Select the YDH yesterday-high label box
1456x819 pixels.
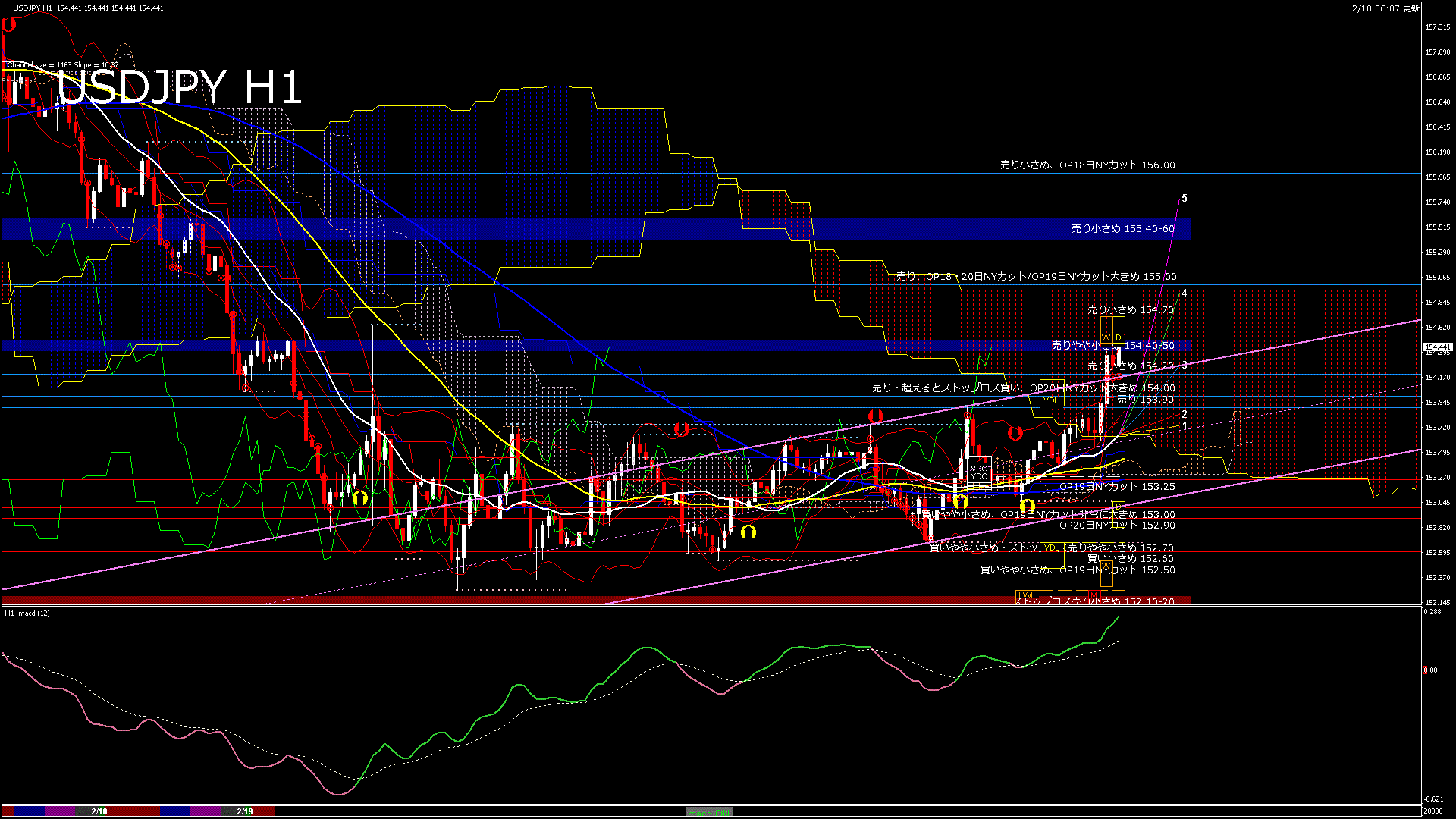coord(1051,400)
